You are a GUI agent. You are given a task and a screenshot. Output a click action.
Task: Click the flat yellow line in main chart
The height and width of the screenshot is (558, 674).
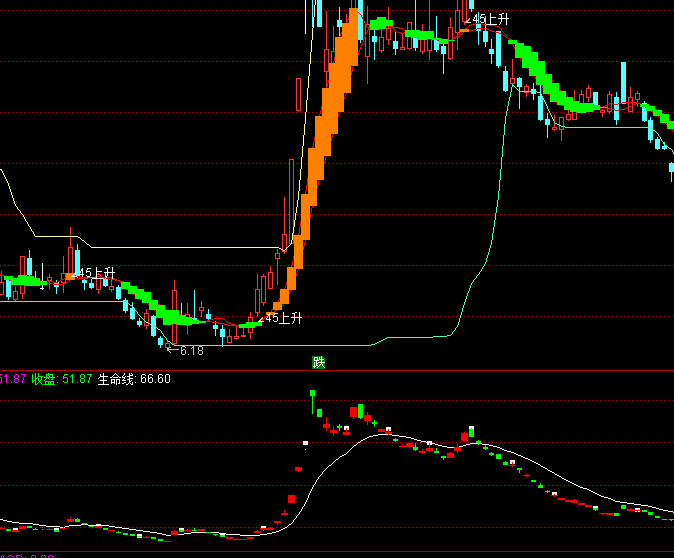[x=180, y=247]
